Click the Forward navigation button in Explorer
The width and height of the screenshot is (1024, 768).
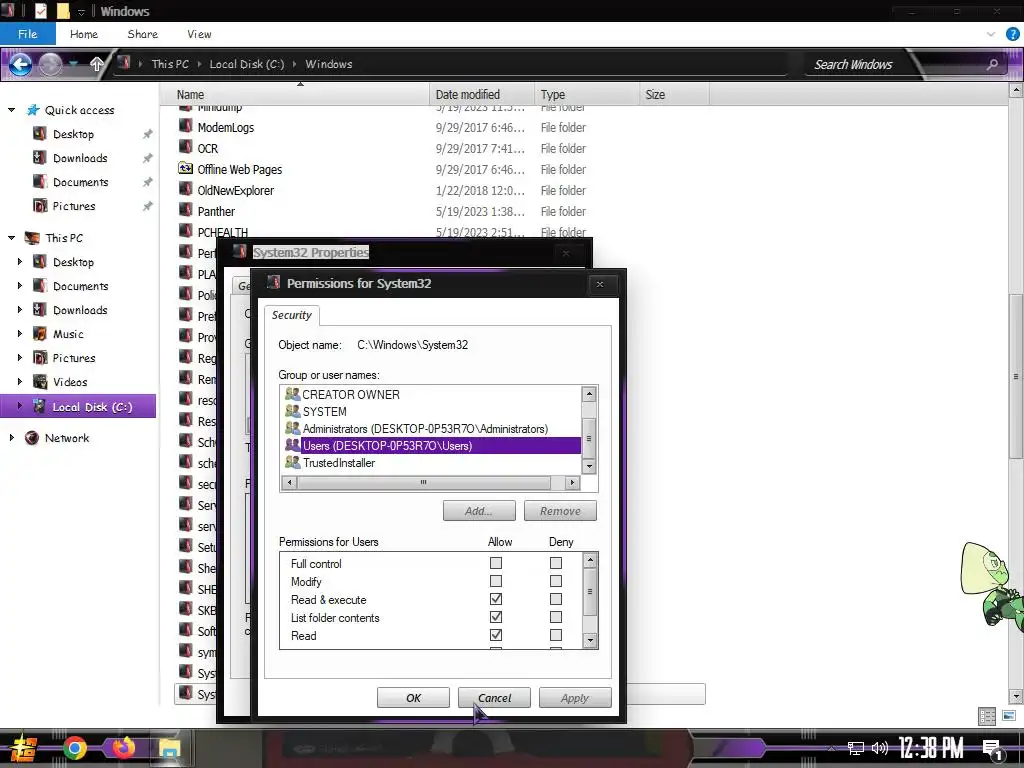[x=50, y=64]
